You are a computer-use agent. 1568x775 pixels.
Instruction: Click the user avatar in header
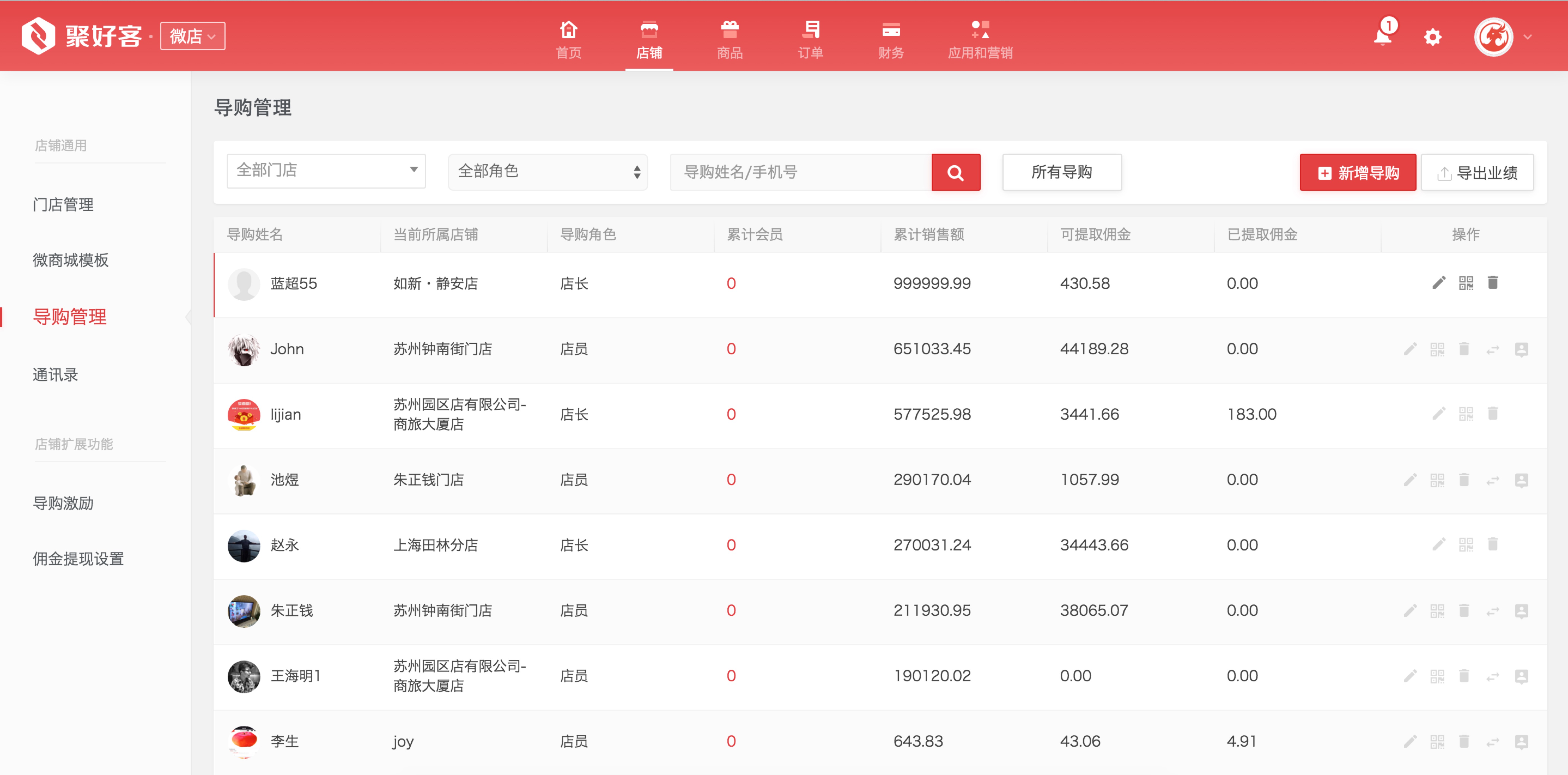tap(1493, 37)
